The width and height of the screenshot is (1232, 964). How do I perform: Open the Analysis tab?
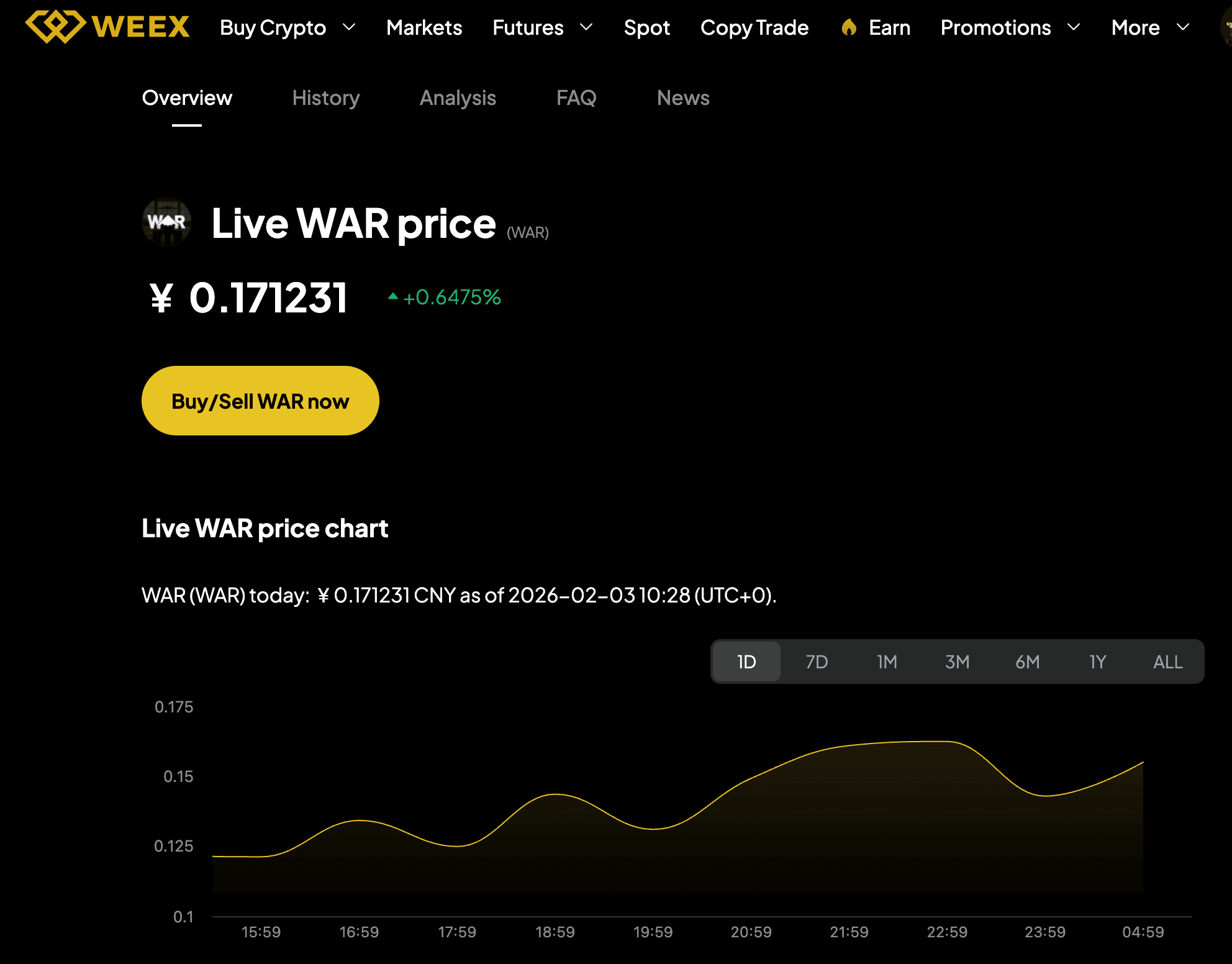pyautogui.click(x=458, y=98)
